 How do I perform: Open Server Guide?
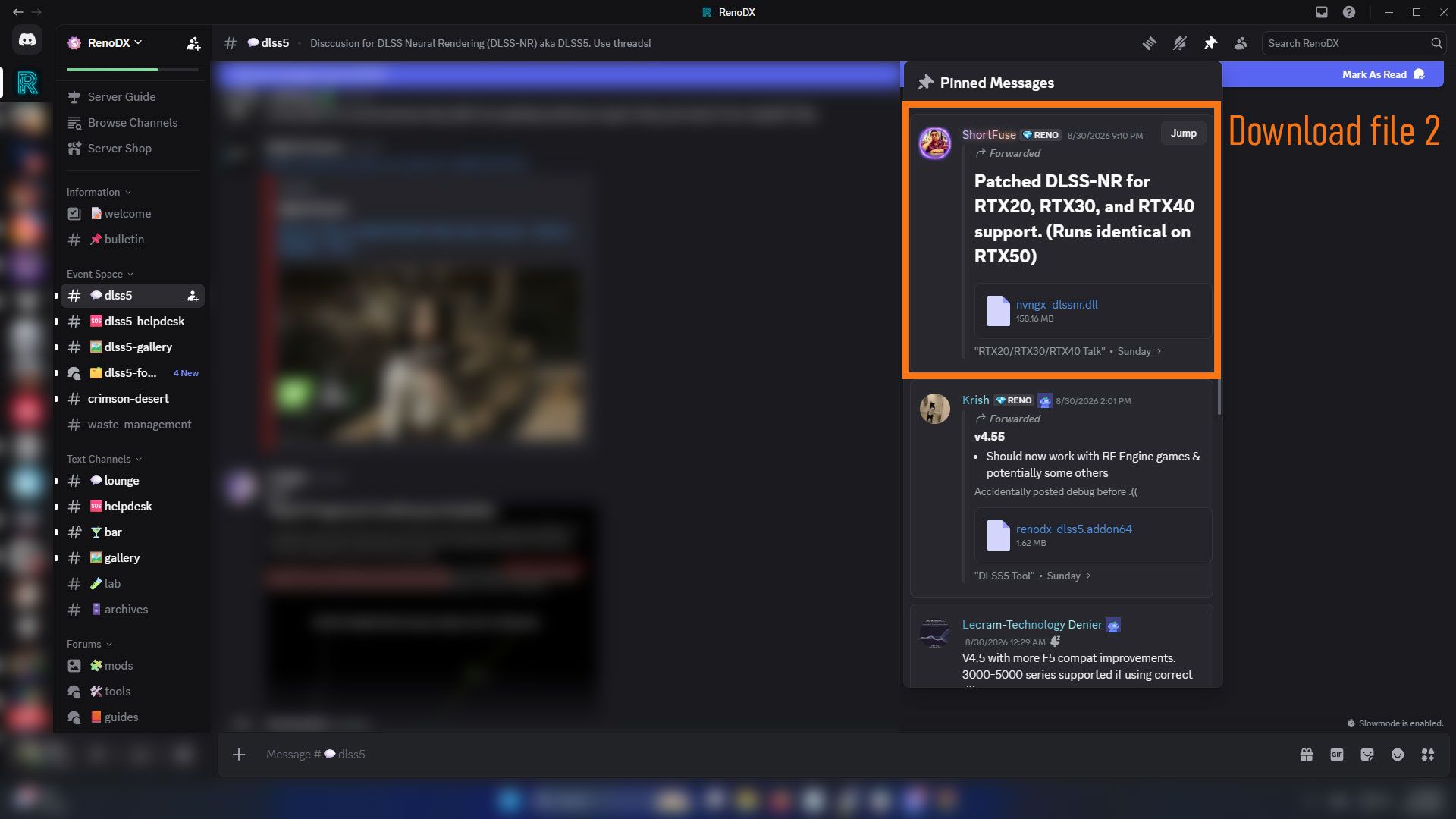(133, 97)
